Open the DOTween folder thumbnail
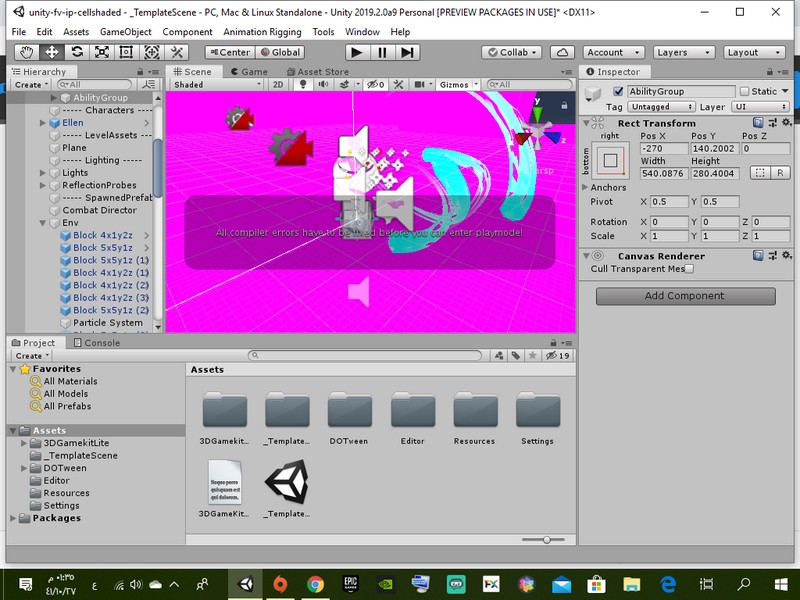This screenshot has height=600, width=800. (349, 410)
